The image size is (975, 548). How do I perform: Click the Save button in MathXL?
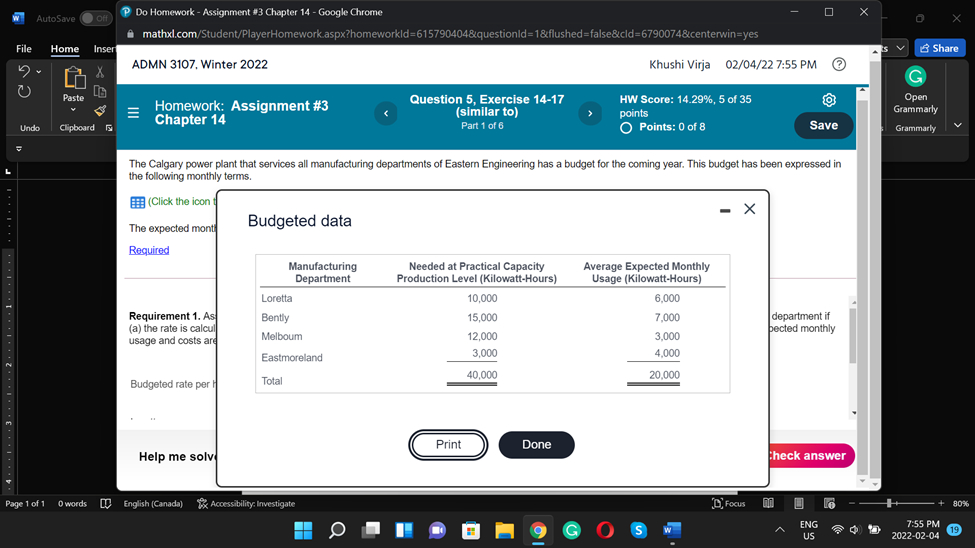(823, 126)
